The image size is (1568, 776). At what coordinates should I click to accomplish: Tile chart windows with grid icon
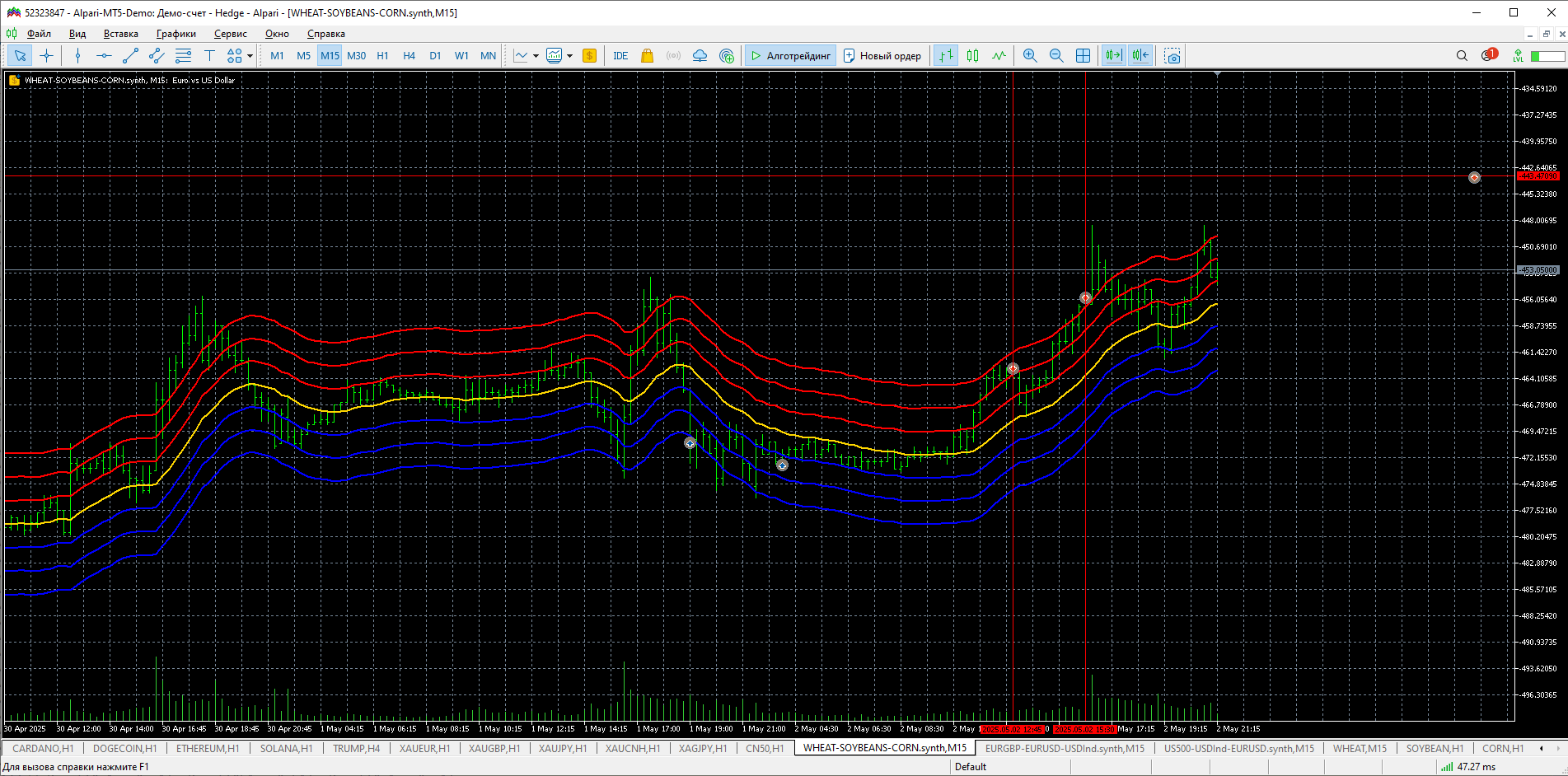pos(1083,56)
